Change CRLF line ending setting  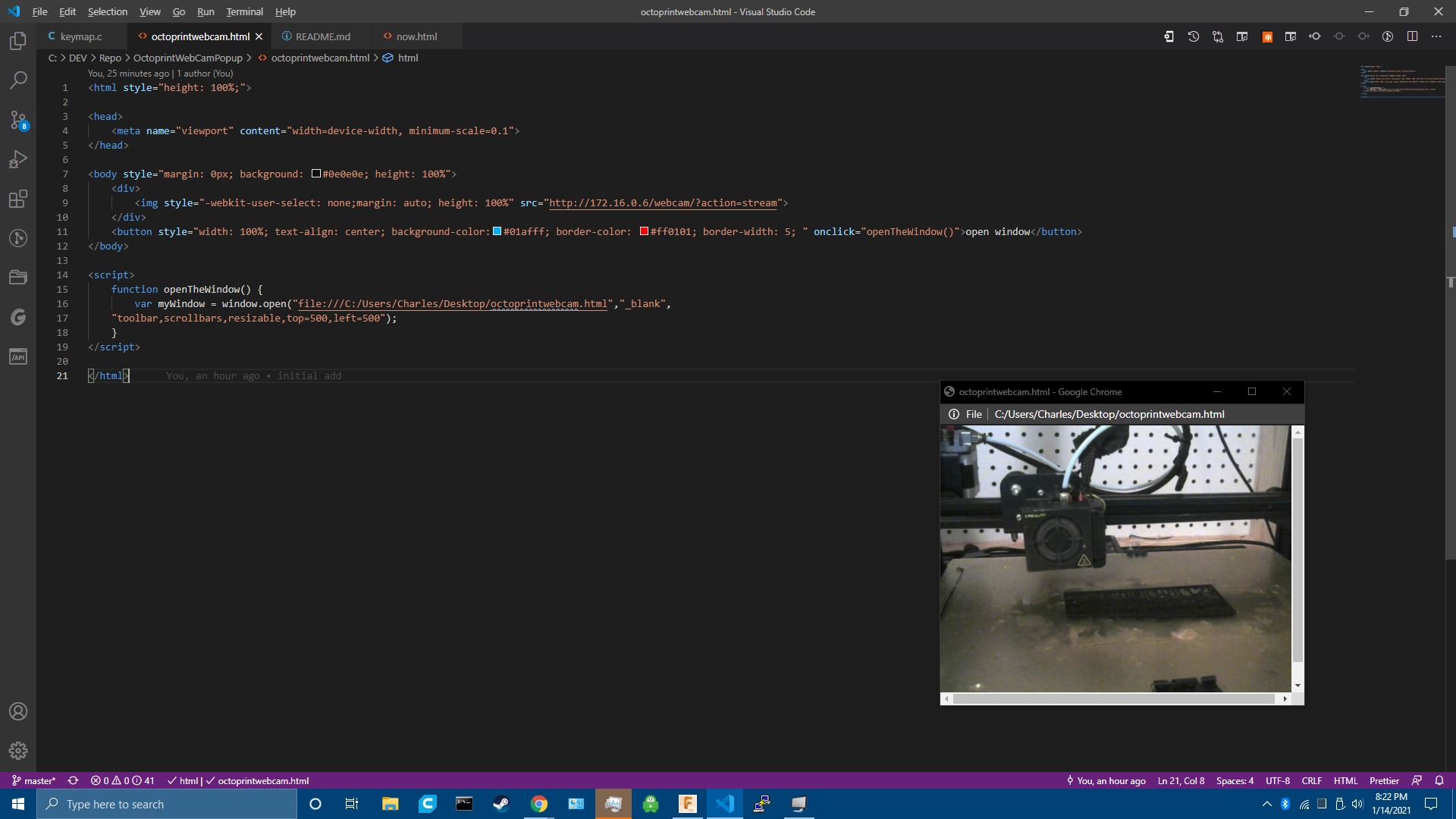(1311, 780)
